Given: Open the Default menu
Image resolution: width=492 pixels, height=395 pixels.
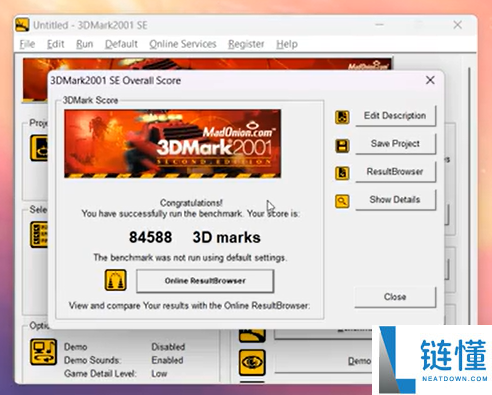Looking at the screenshot, I should 121,44.
